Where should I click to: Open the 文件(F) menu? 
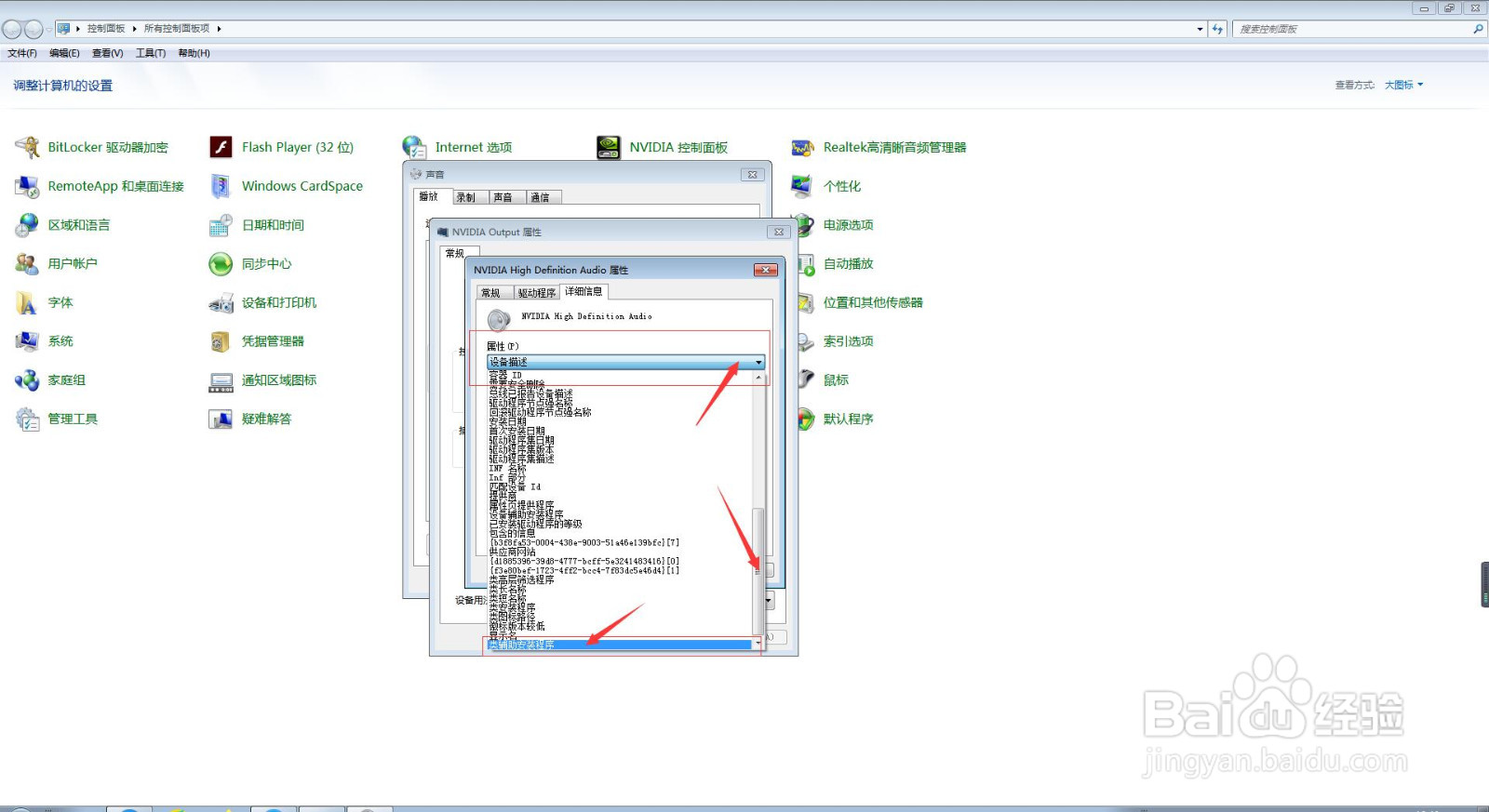pos(22,53)
